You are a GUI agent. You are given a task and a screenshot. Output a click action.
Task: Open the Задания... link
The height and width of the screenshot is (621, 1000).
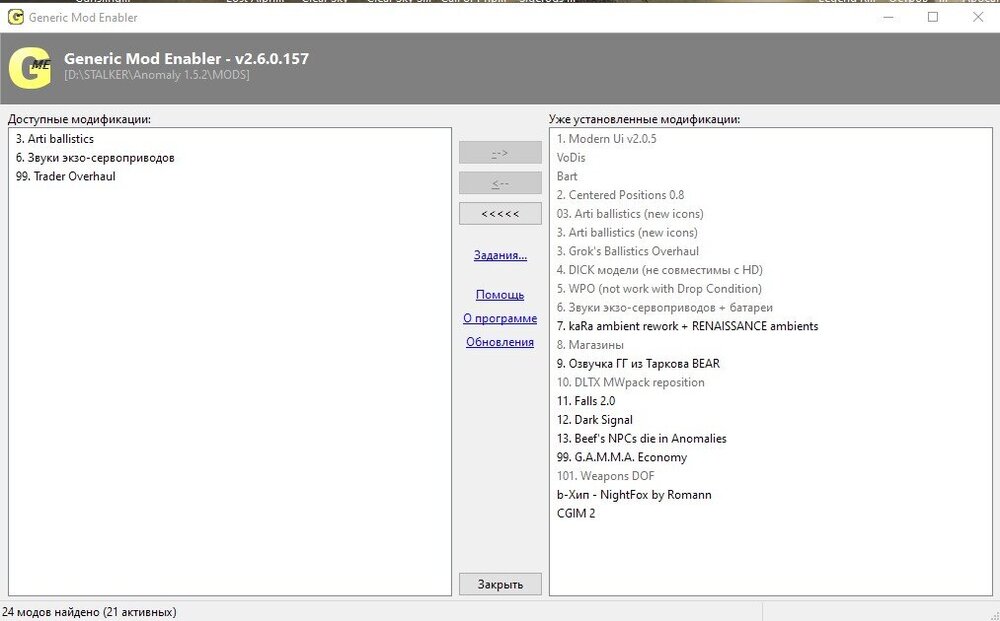(x=500, y=255)
